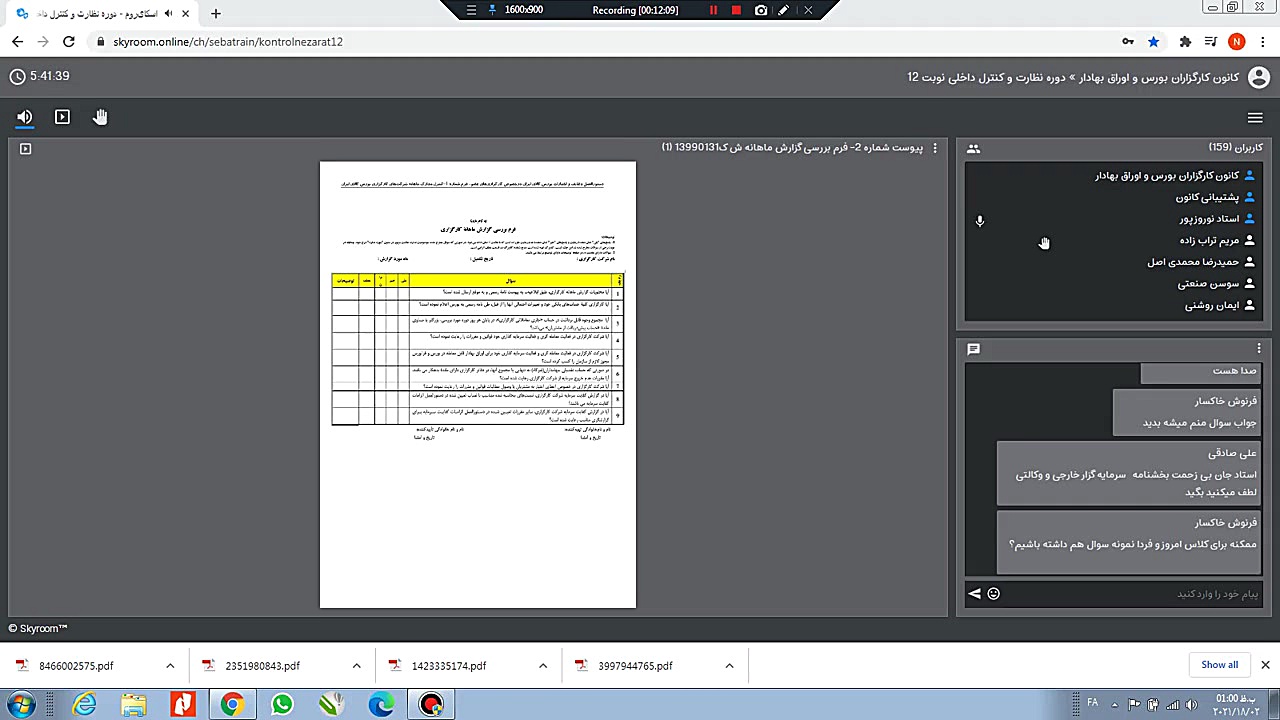Screen dimensions: 1280x720
Task: Click the raise hand icon
Action: point(100,117)
